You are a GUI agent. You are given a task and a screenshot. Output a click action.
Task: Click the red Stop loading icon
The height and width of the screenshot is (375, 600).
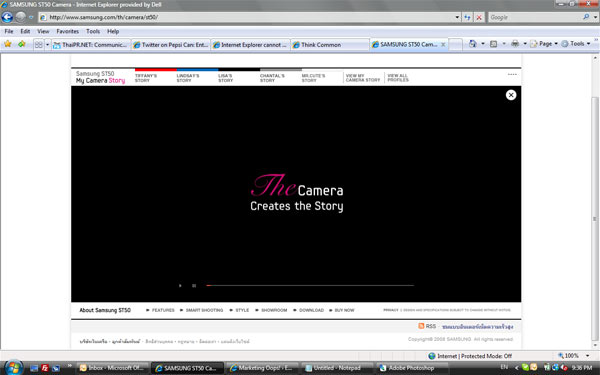(x=479, y=17)
